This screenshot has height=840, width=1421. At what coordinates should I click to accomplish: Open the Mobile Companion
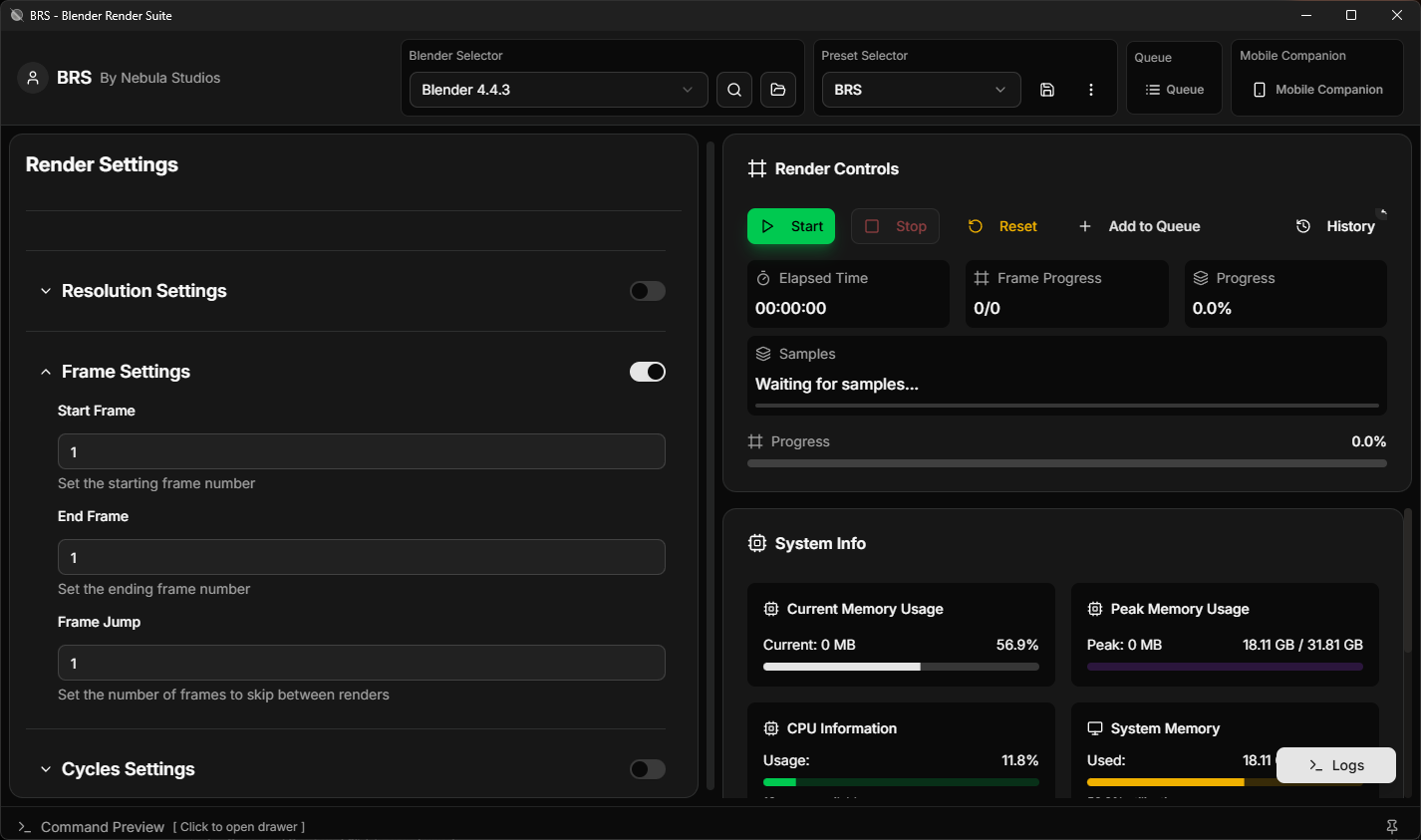(1317, 90)
